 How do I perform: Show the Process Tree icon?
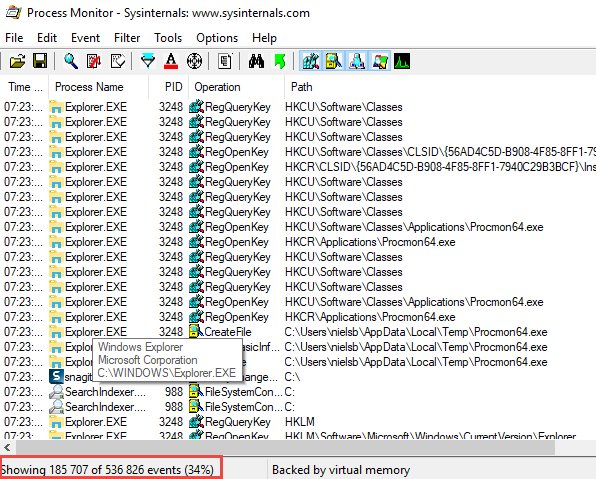225,61
